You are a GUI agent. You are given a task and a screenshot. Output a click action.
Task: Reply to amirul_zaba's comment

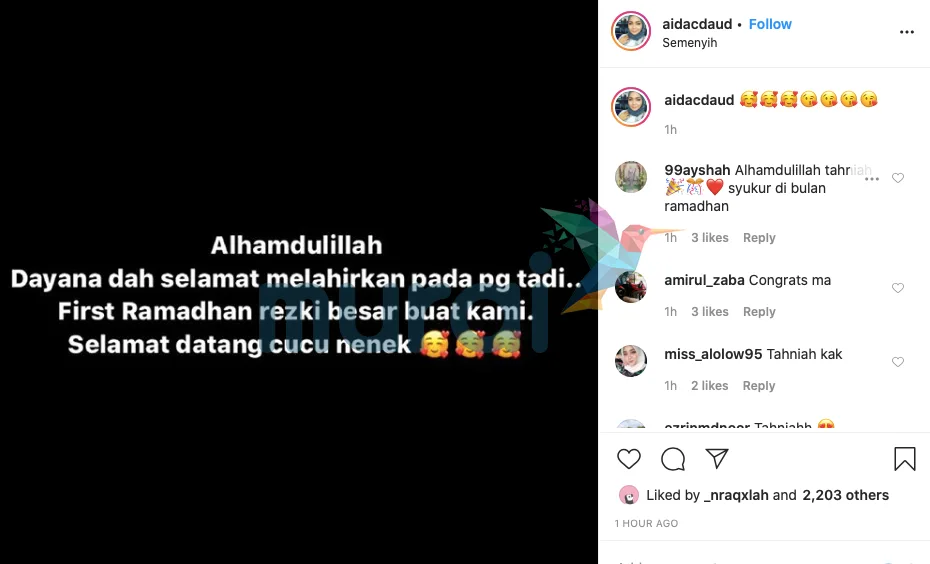(759, 312)
